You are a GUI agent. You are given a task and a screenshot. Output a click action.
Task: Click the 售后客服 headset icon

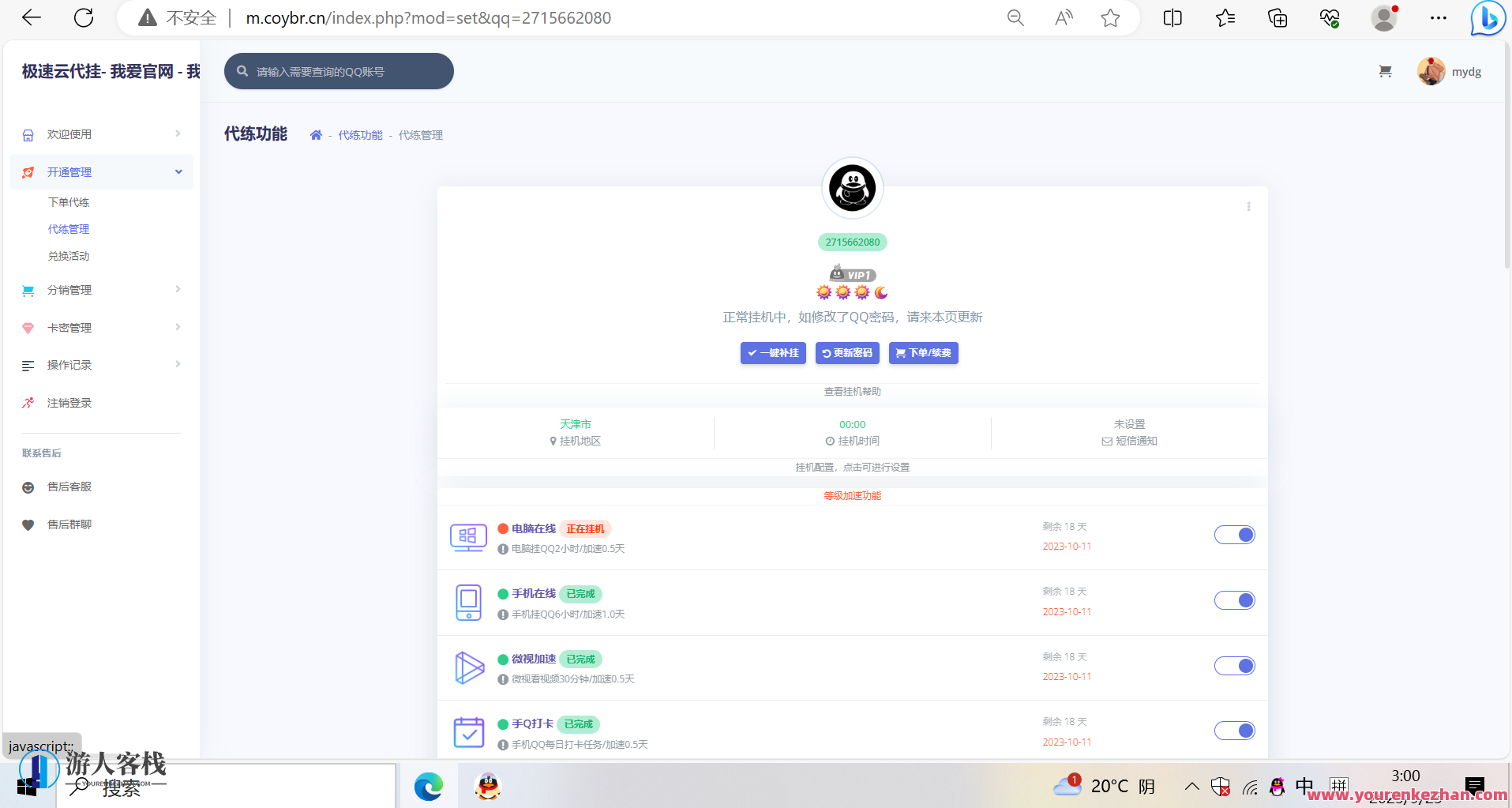pyautogui.click(x=28, y=487)
